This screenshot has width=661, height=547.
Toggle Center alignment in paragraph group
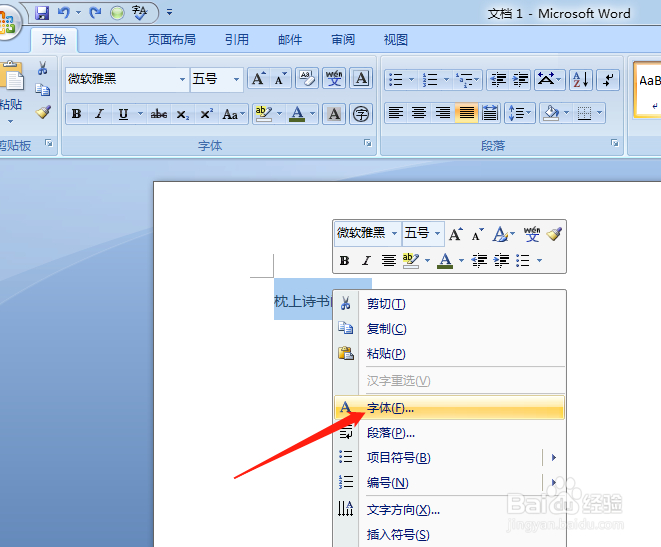coord(419,113)
